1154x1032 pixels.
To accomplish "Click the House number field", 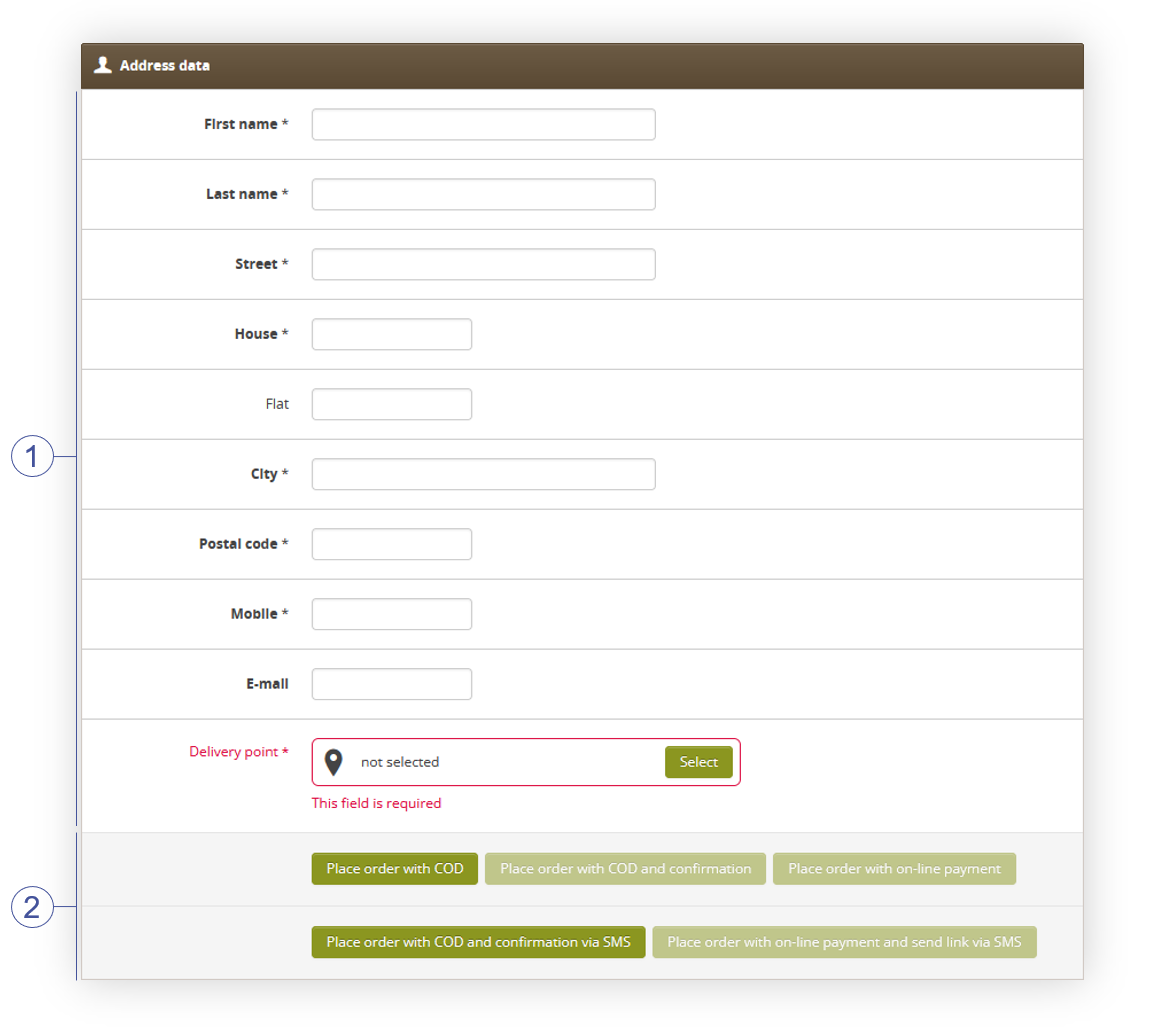I will [x=392, y=334].
